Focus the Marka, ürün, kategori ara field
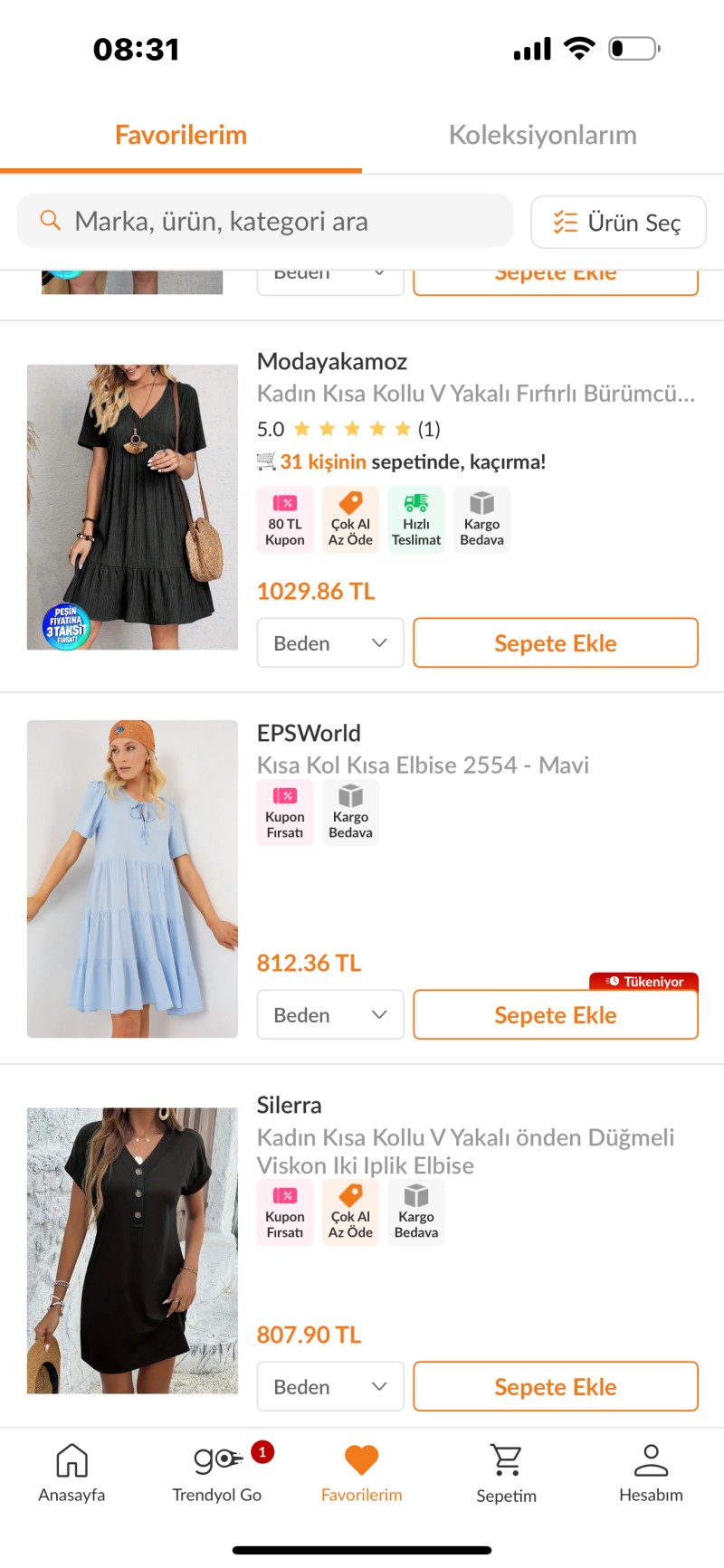The image size is (724, 1568). (265, 221)
